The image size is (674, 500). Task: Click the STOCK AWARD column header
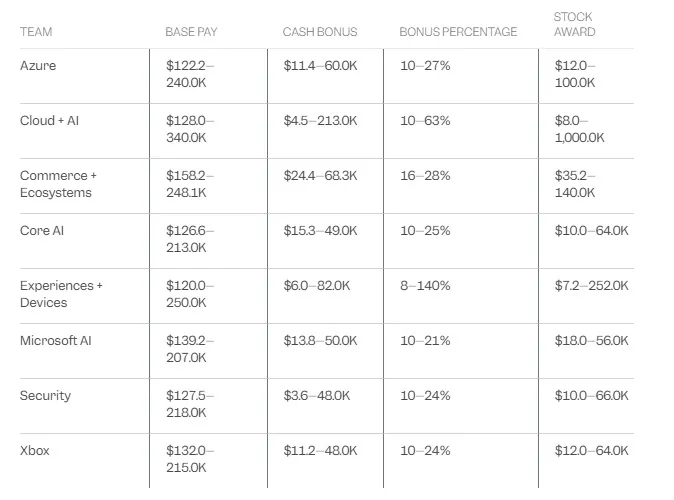pos(574,24)
